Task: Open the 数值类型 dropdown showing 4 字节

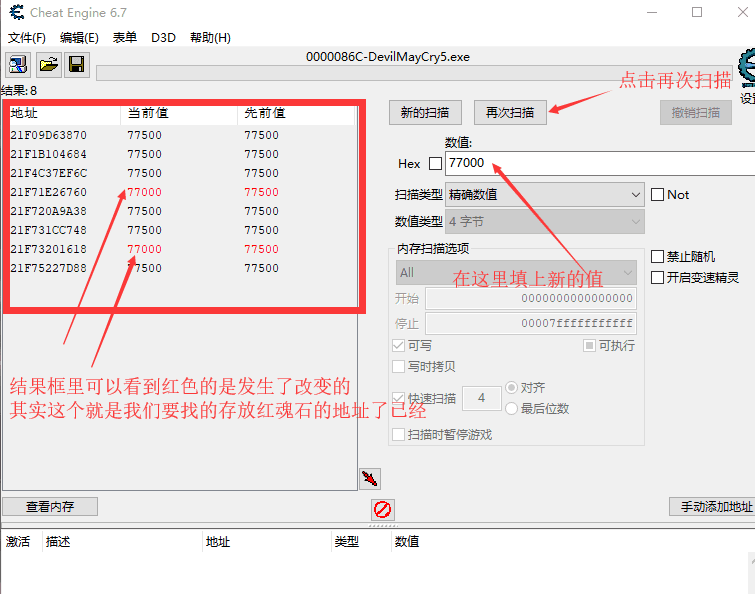Action: 545,221
